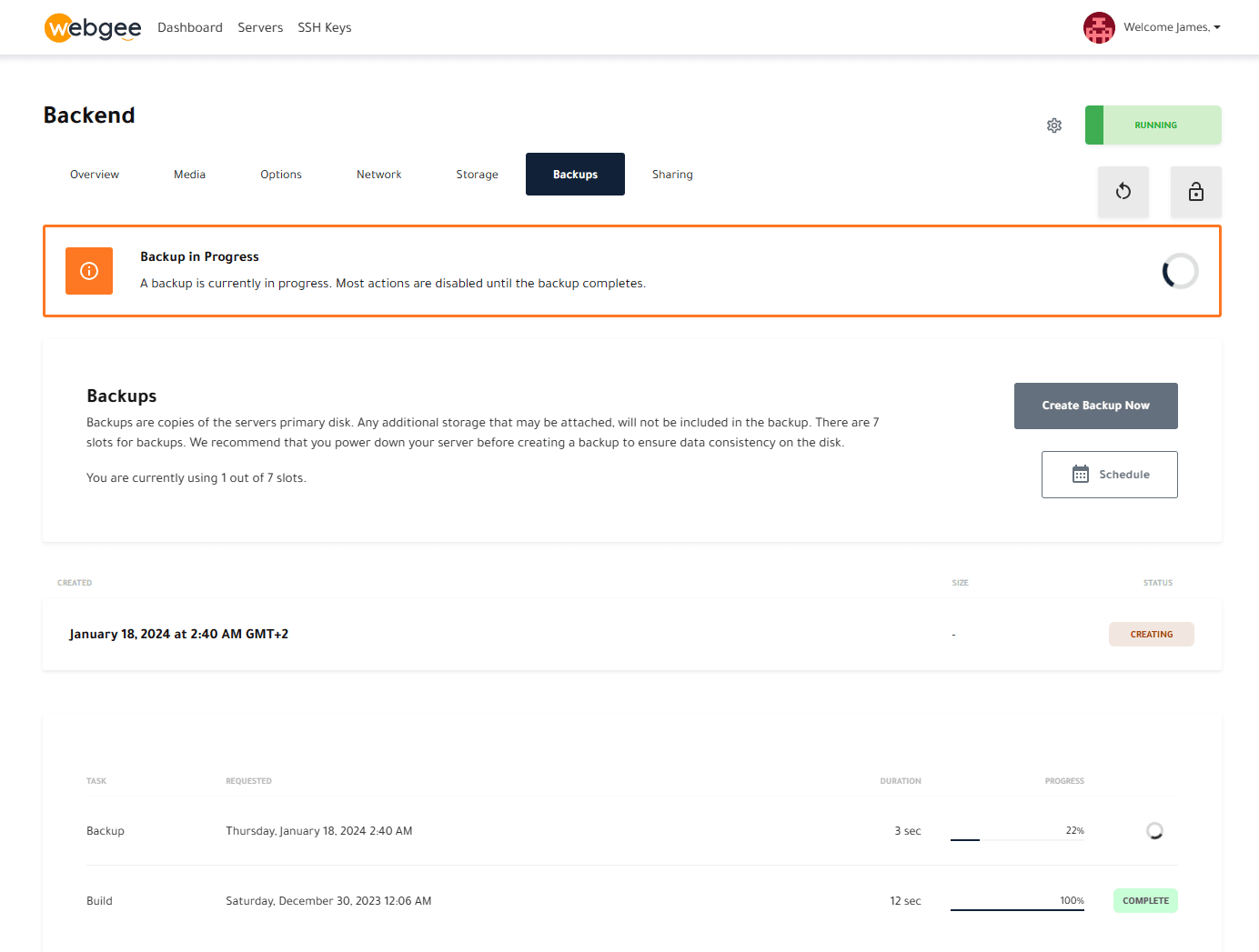Switch to the Media tab
Image resolution: width=1259 pixels, height=952 pixels.
[190, 175]
